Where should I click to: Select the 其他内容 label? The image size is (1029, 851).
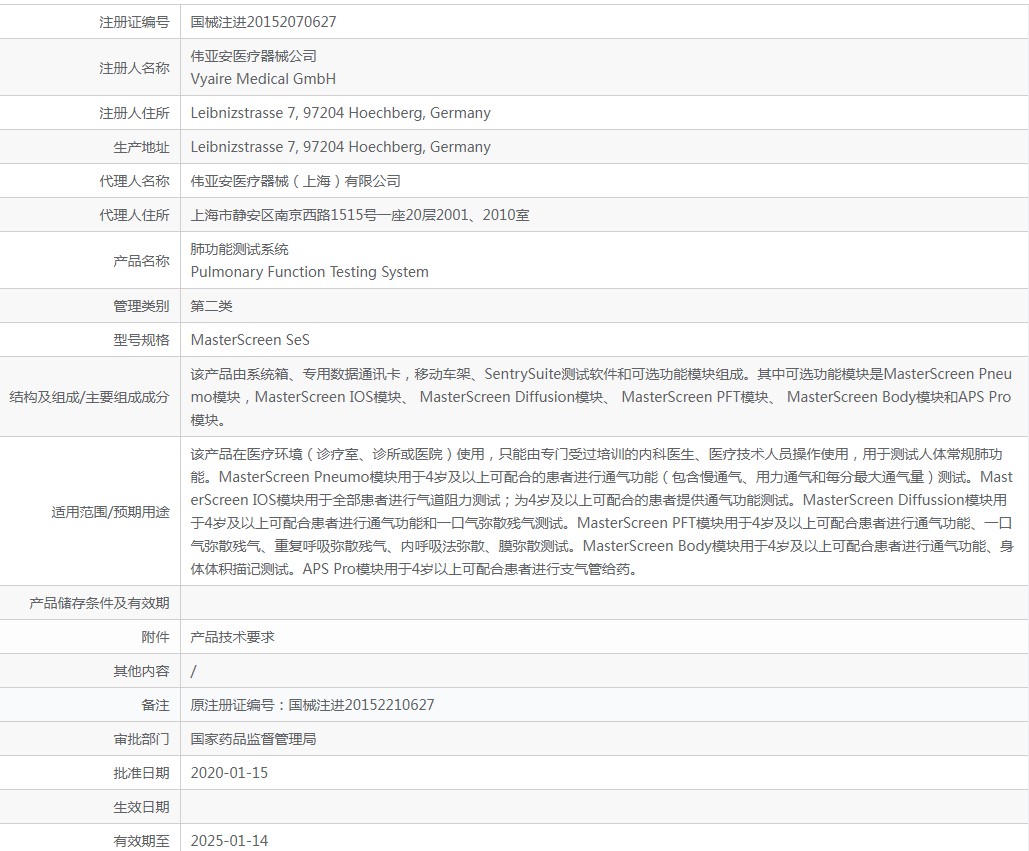[141, 671]
